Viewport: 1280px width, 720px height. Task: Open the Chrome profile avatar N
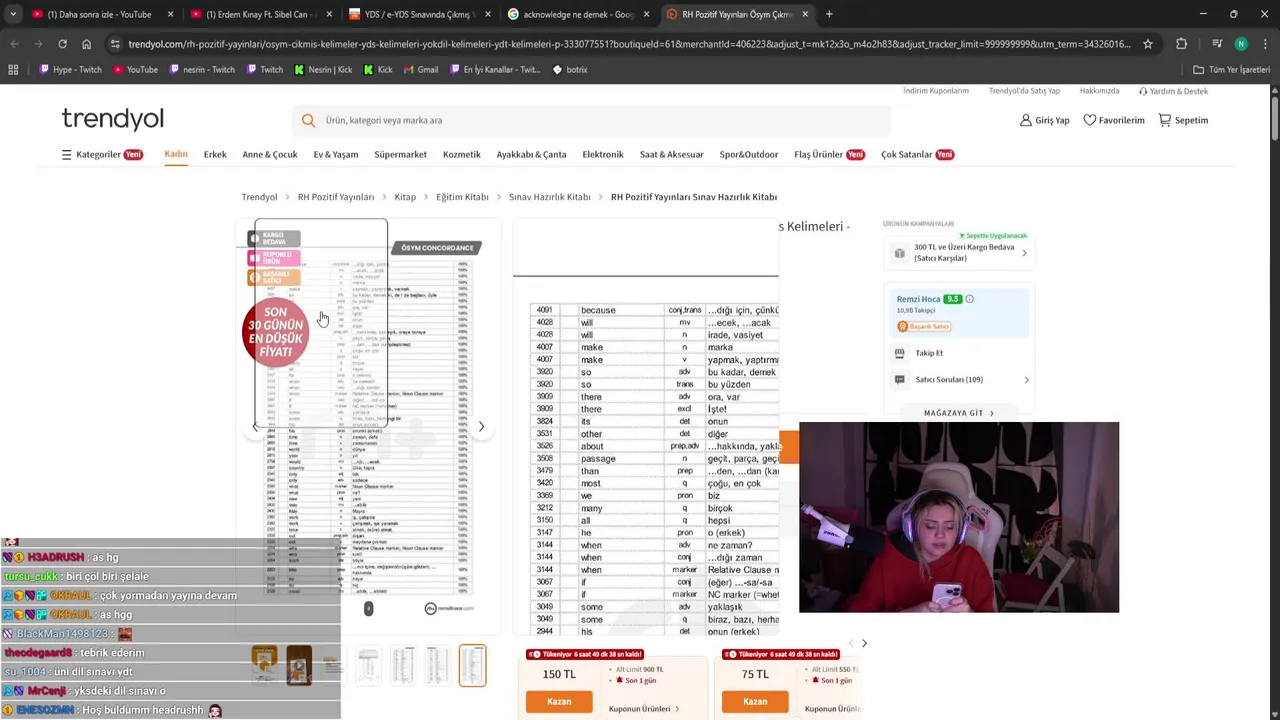pyautogui.click(x=1241, y=44)
